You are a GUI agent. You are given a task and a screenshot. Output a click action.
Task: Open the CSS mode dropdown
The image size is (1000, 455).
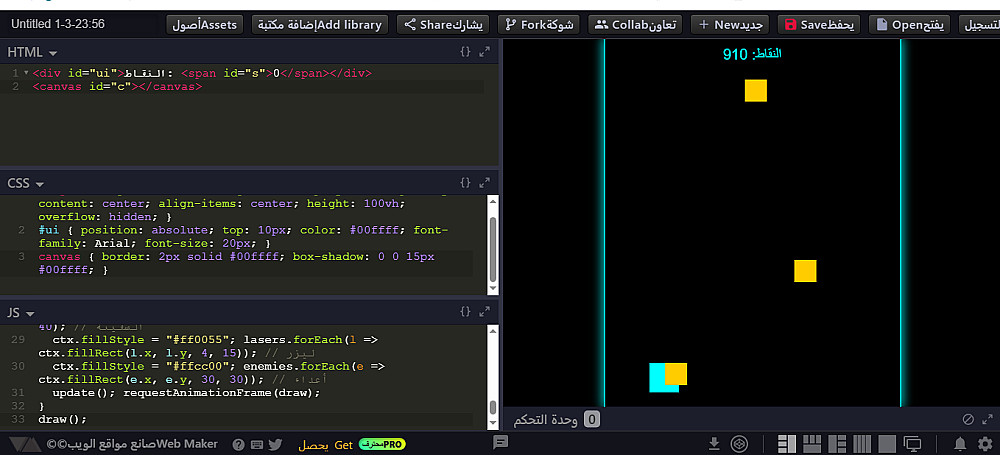pyautogui.click(x=26, y=183)
